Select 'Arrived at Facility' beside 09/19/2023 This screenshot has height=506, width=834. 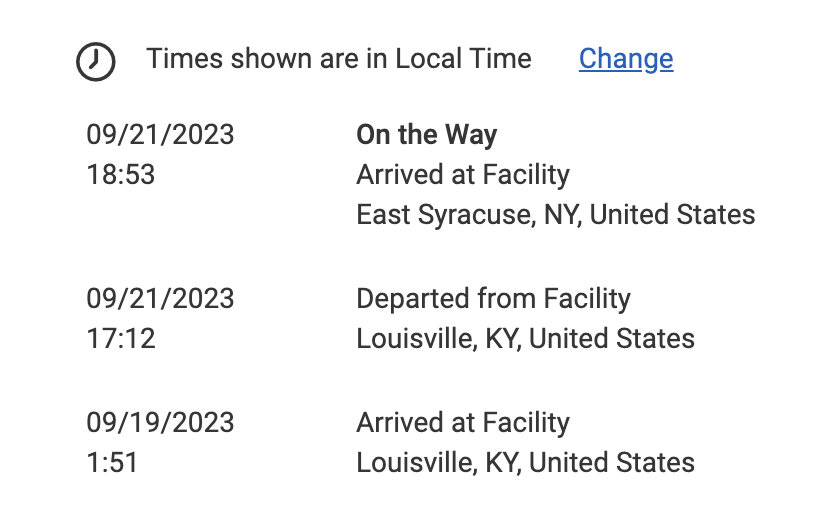pyautogui.click(x=462, y=422)
